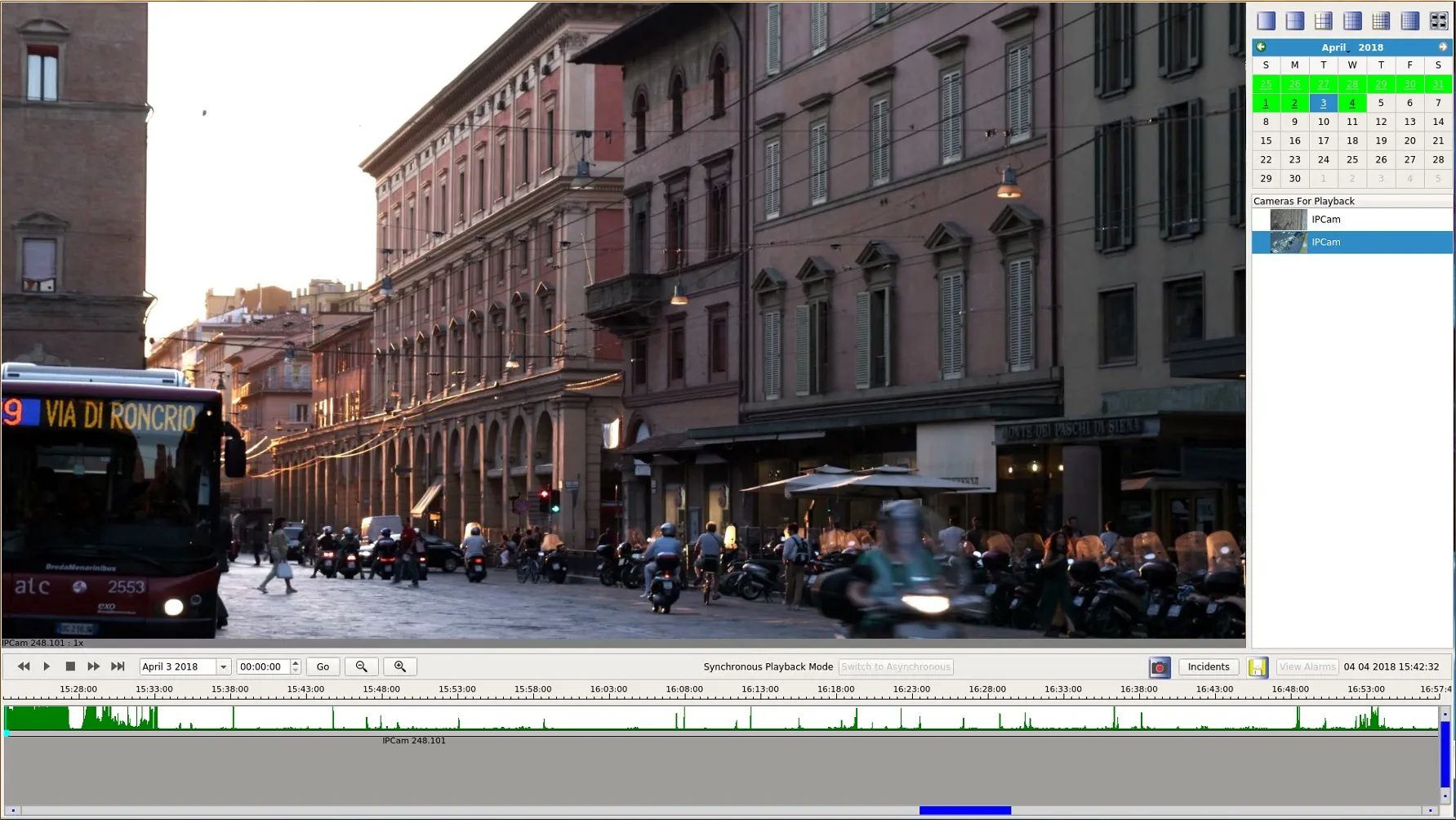Stop the video playback
This screenshot has width=1456, height=820.
click(x=70, y=666)
